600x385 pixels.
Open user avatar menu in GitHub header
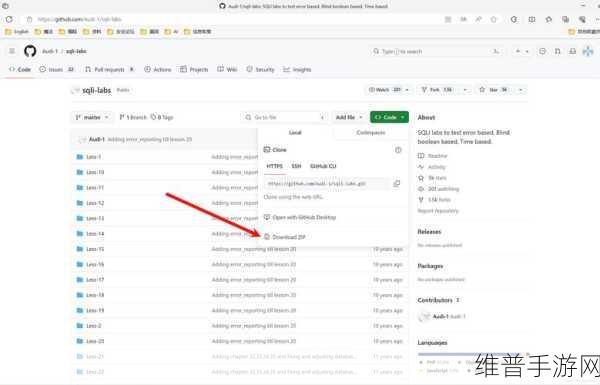[x=588, y=51]
